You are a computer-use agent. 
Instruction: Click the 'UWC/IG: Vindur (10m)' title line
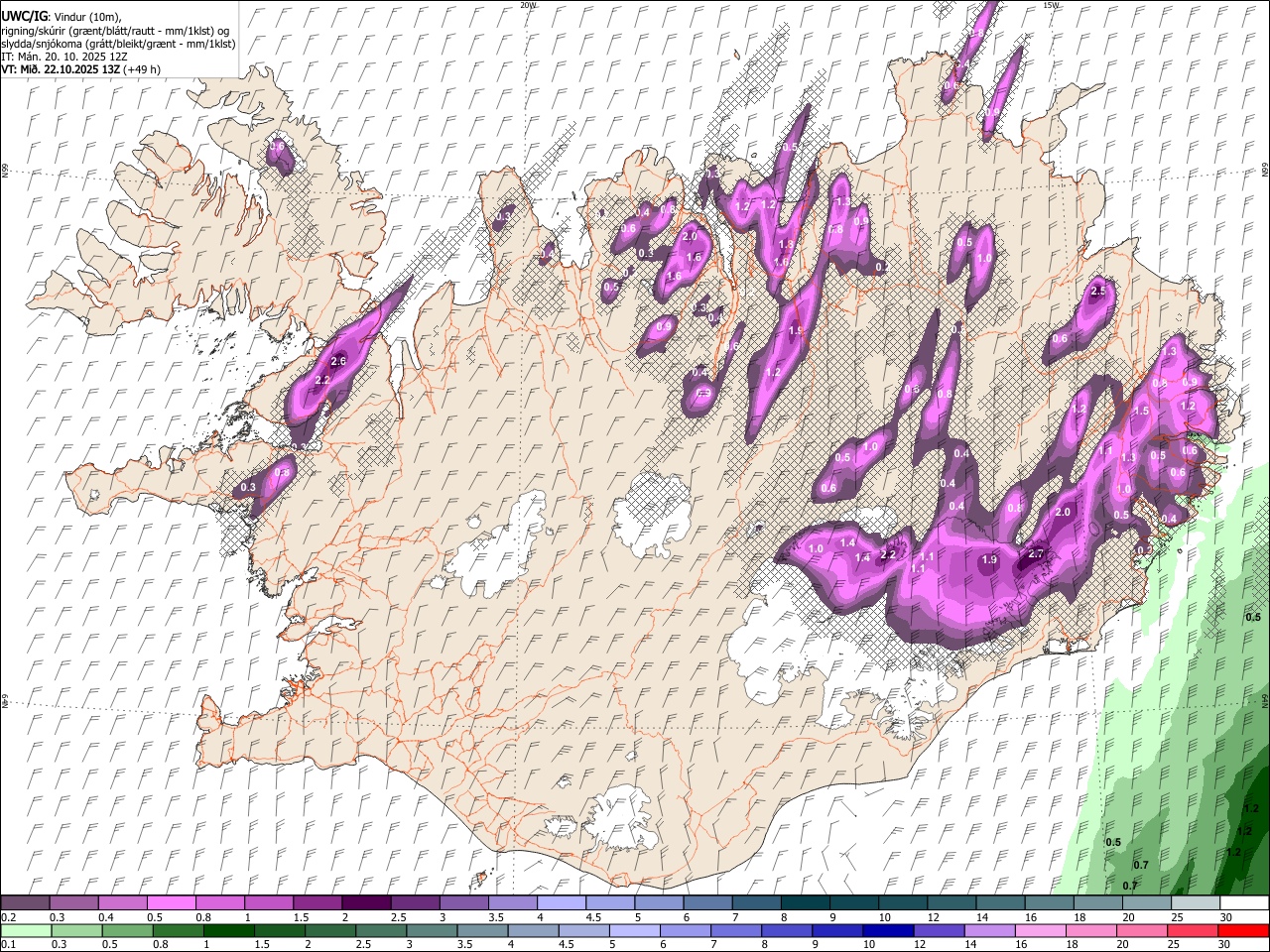[61, 16]
